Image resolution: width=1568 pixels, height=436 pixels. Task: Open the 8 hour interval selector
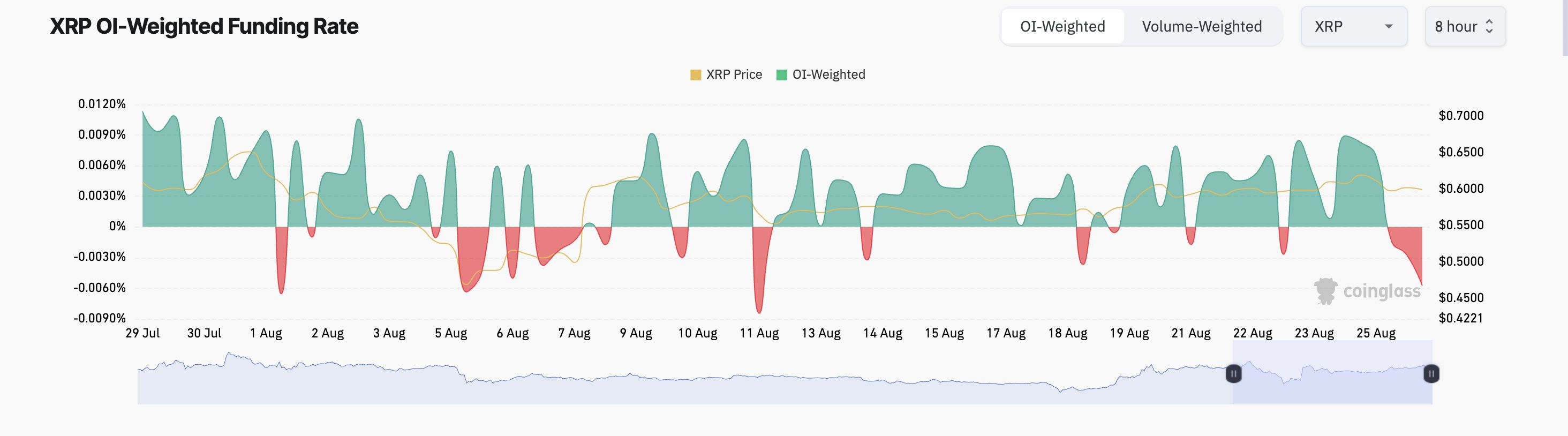tap(1465, 27)
